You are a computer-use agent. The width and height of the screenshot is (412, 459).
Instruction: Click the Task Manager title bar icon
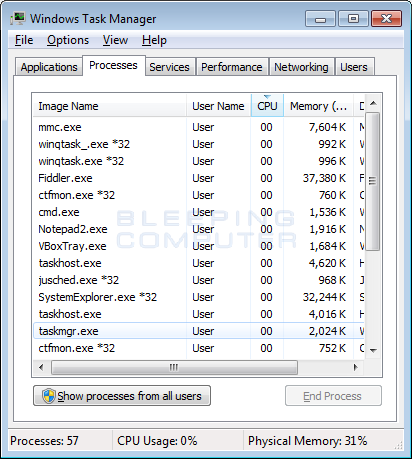point(18,18)
